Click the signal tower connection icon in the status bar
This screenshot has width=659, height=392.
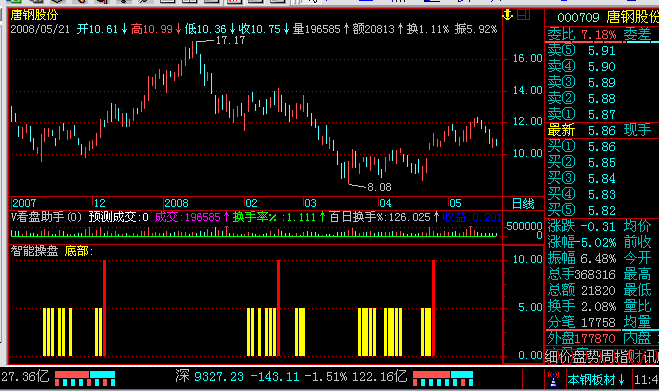pos(554,379)
